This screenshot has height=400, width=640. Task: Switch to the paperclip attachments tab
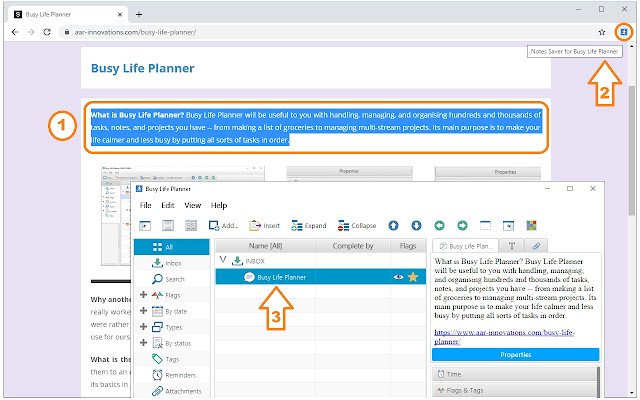536,246
